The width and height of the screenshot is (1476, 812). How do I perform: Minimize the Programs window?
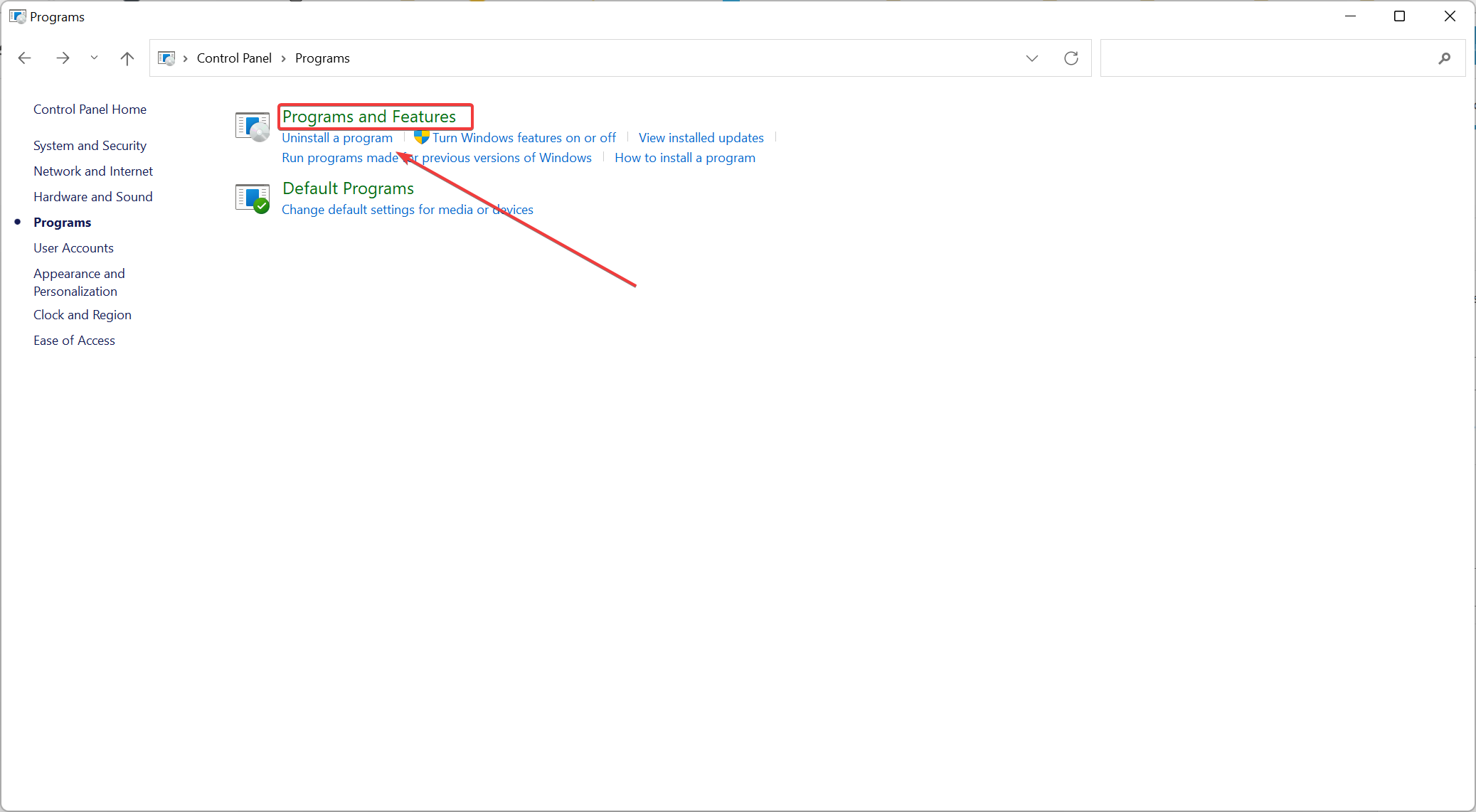[x=1350, y=16]
